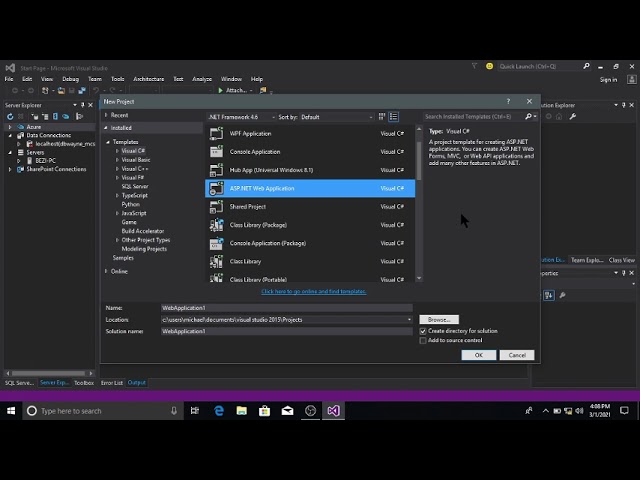Switch templates to small list view
Viewport: 640px width, 480px height.
pos(393,117)
